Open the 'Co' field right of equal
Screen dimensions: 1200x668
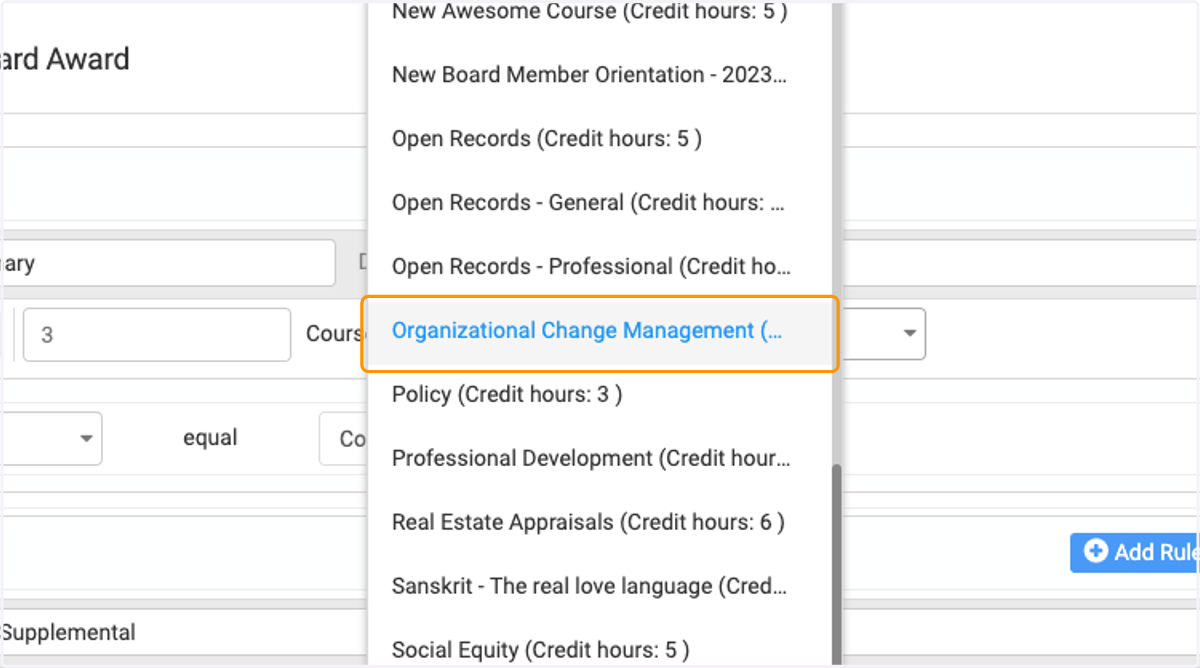pos(343,439)
